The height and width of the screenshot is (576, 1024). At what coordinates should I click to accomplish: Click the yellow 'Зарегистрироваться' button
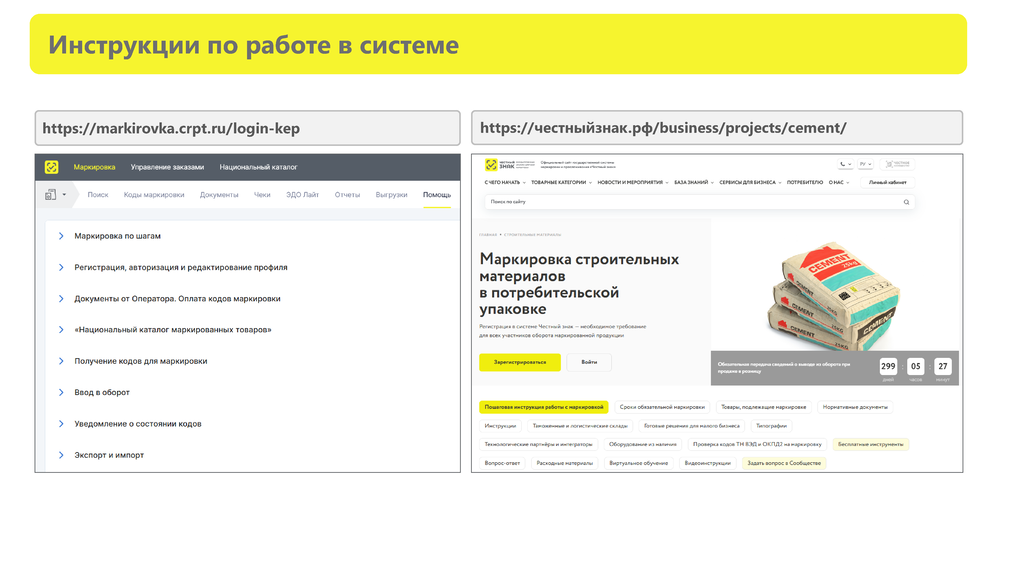pyautogui.click(x=519, y=362)
